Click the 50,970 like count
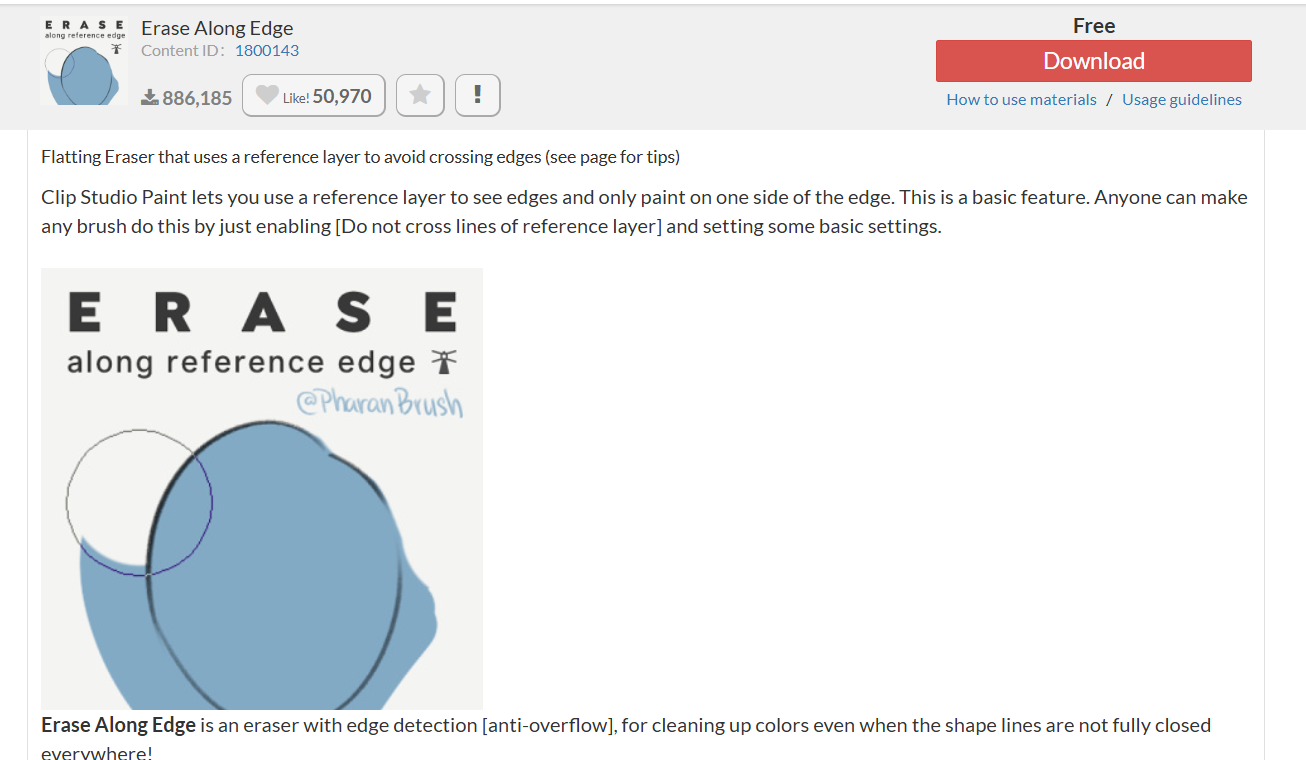This screenshot has width=1306, height=760. point(342,96)
